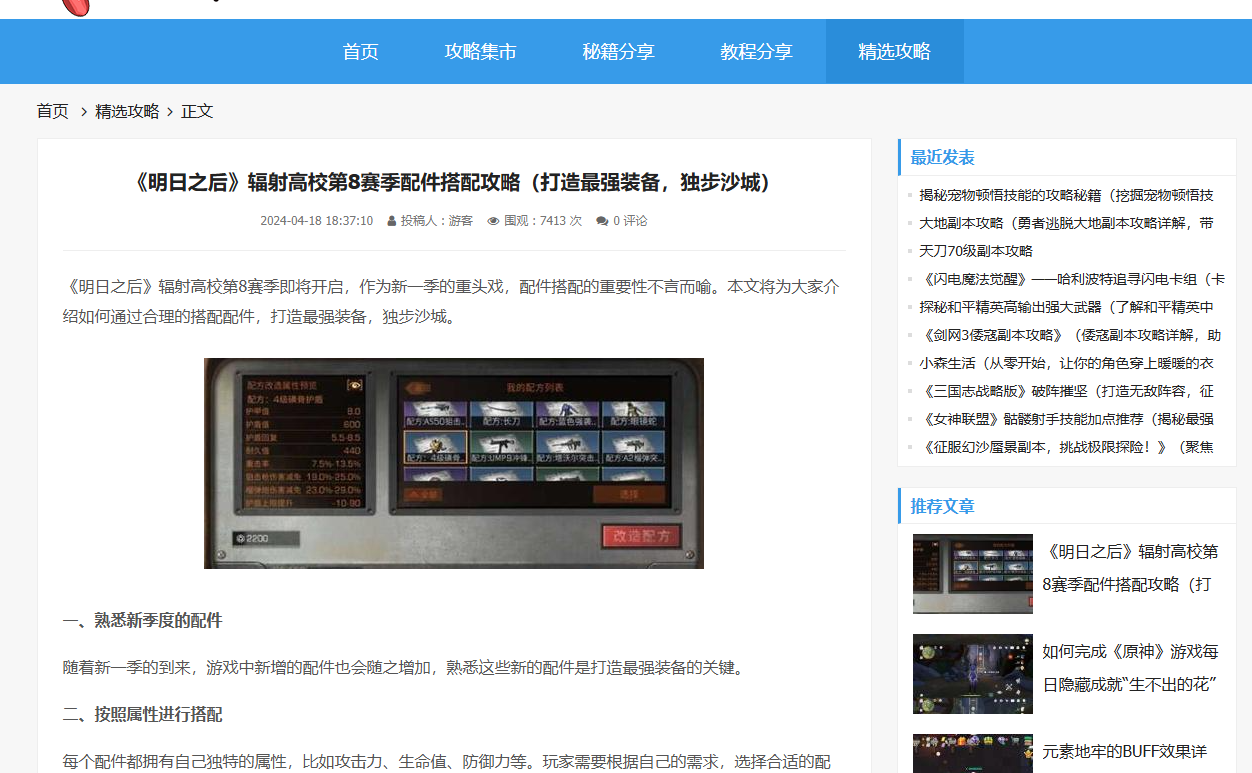Image resolution: width=1252 pixels, height=773 pixels.
Task: Click the 原神 recommended article thumbnail
Action: pos(972,674)
